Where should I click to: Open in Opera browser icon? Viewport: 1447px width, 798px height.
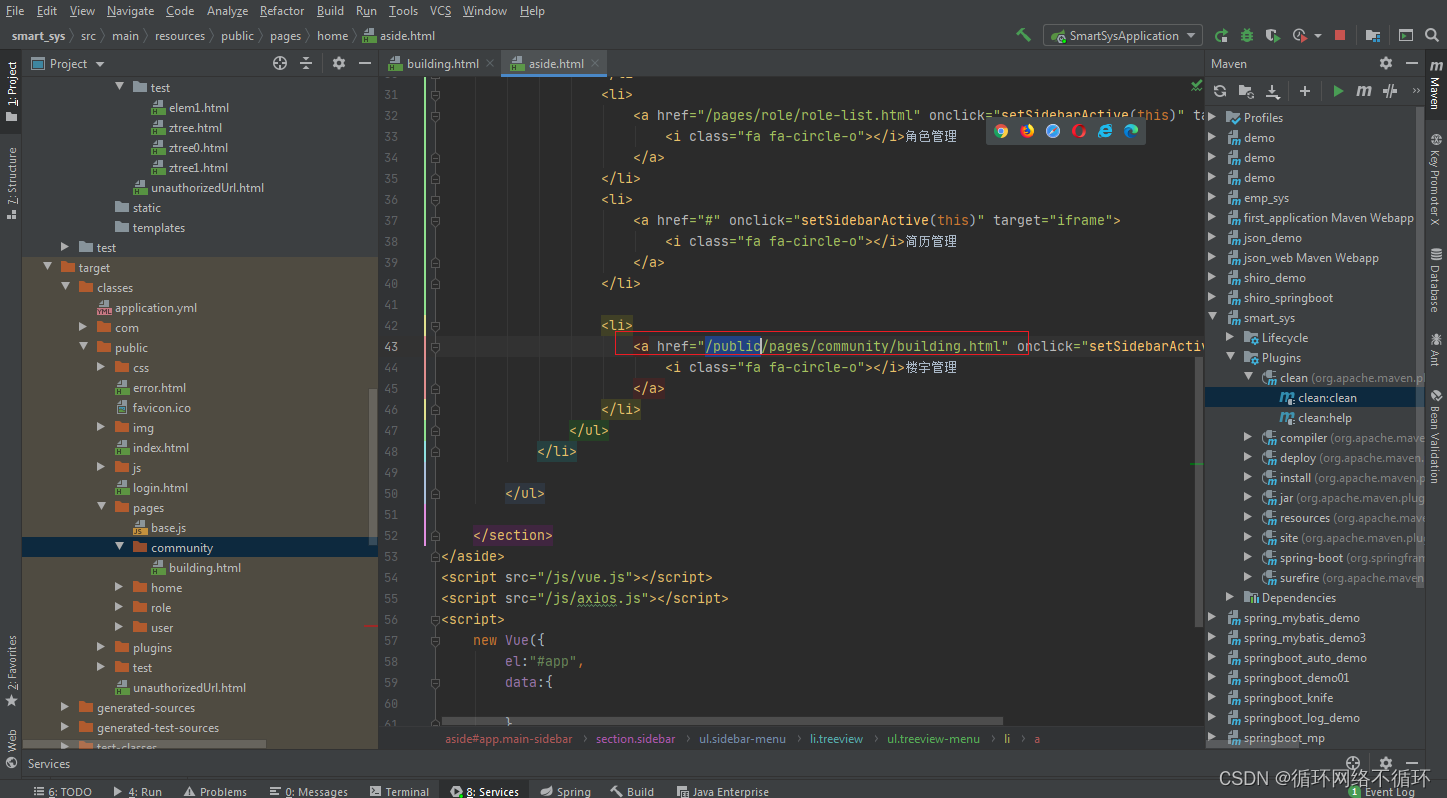[1079, 131]
